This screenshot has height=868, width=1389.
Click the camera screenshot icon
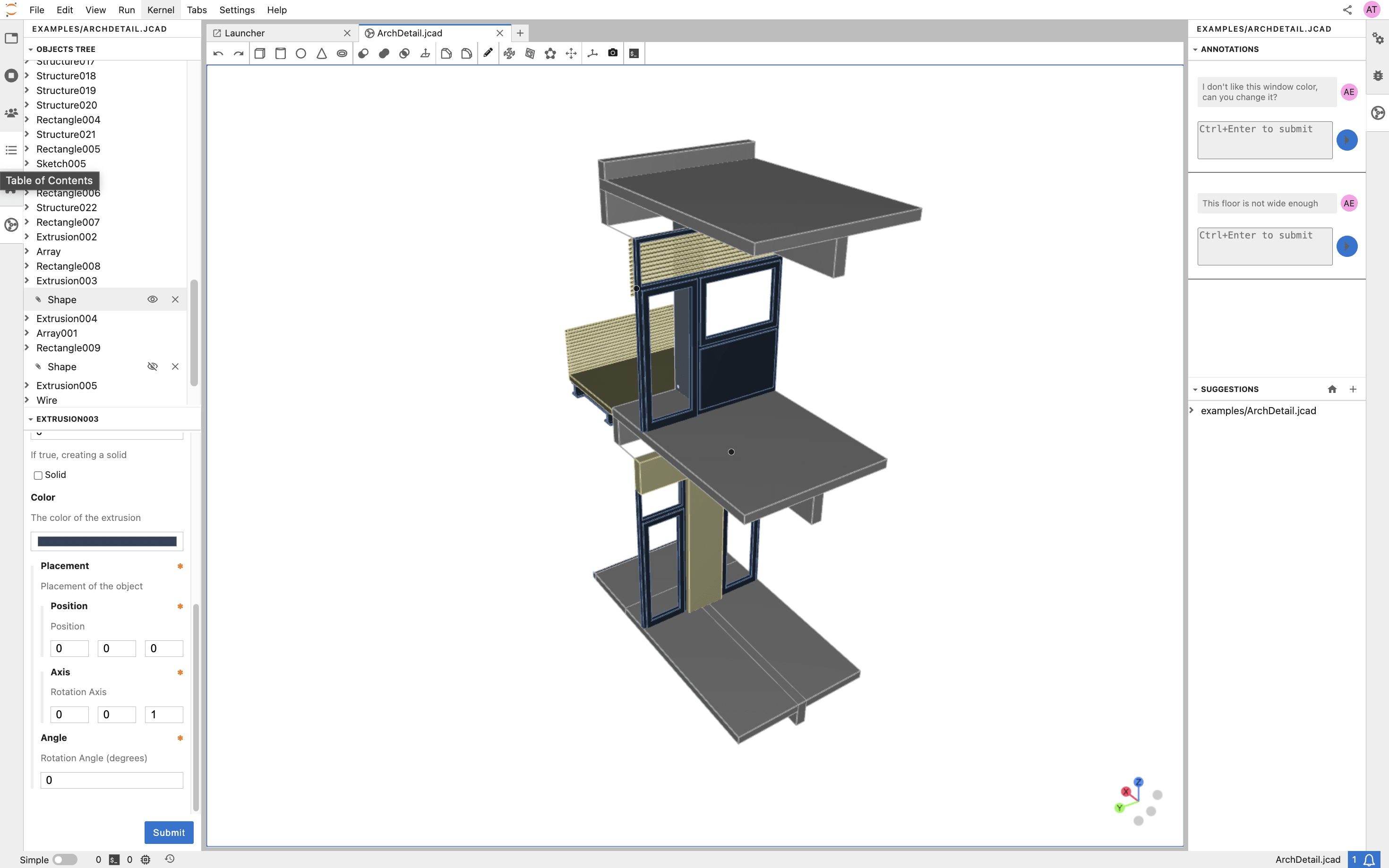613,53
